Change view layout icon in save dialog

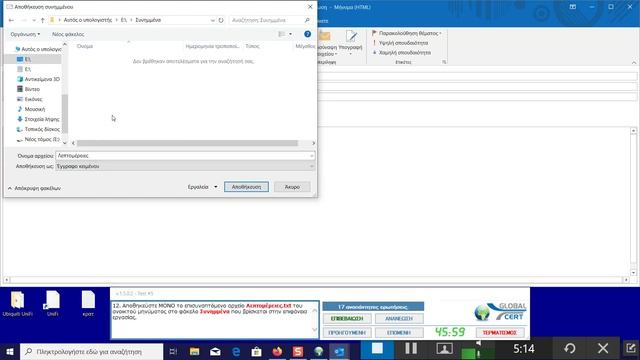point(282,34)
